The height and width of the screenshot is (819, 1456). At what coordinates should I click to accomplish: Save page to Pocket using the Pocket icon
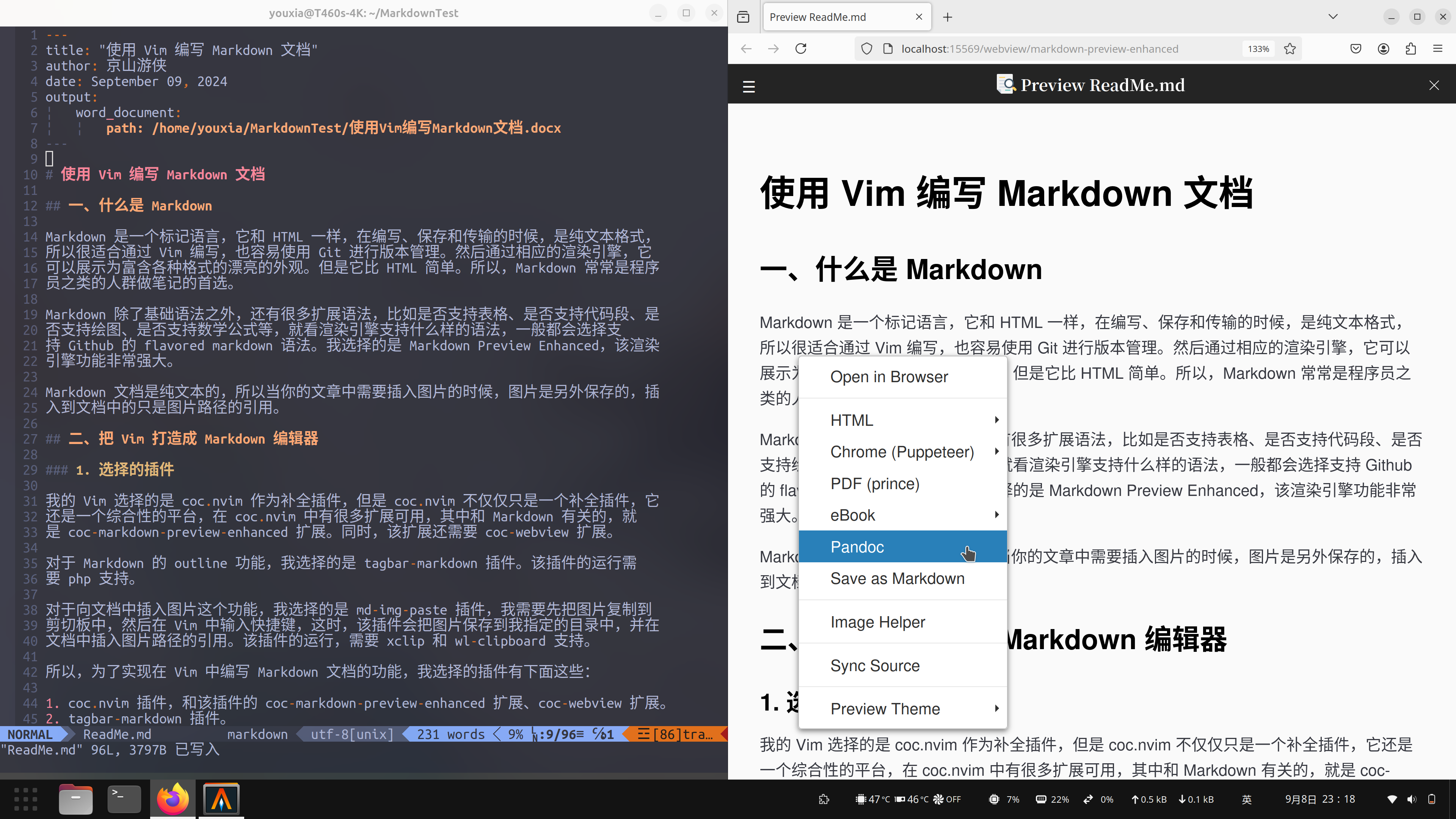click(x=1356, y=49)
